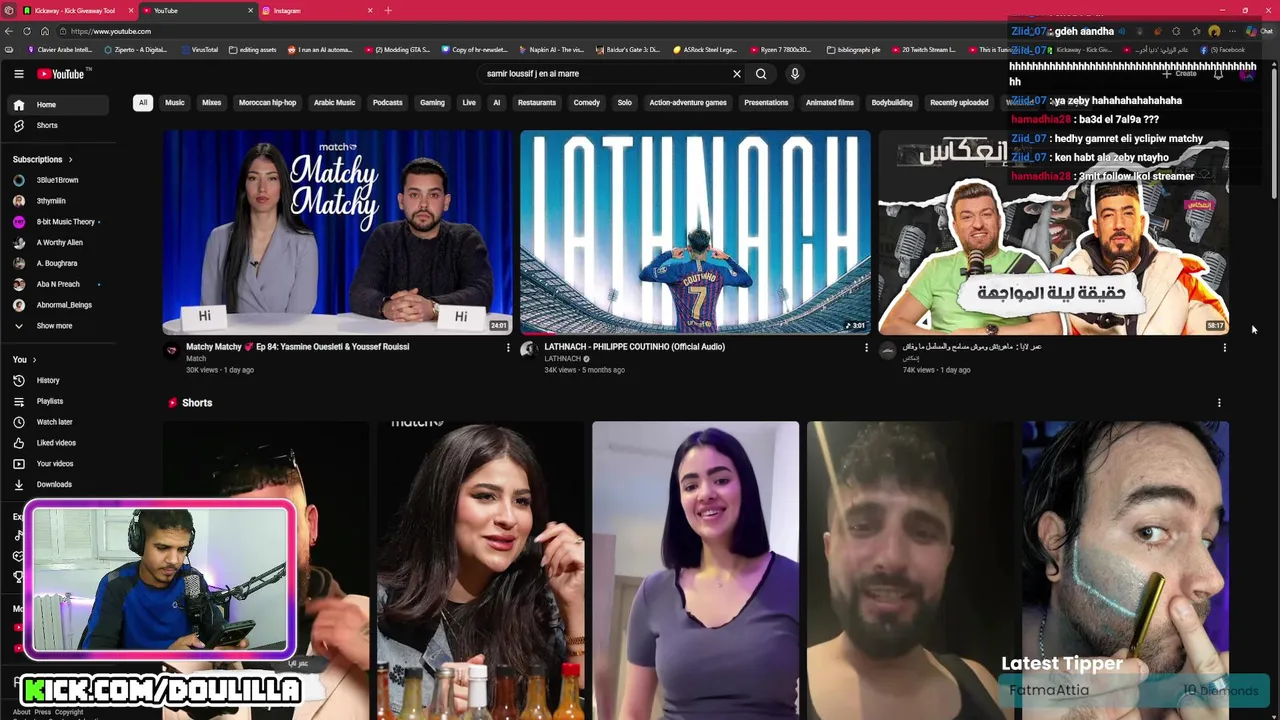Screen dimensions: 1280x720
Task: Expand the You section header
Action: pos(25,359)
